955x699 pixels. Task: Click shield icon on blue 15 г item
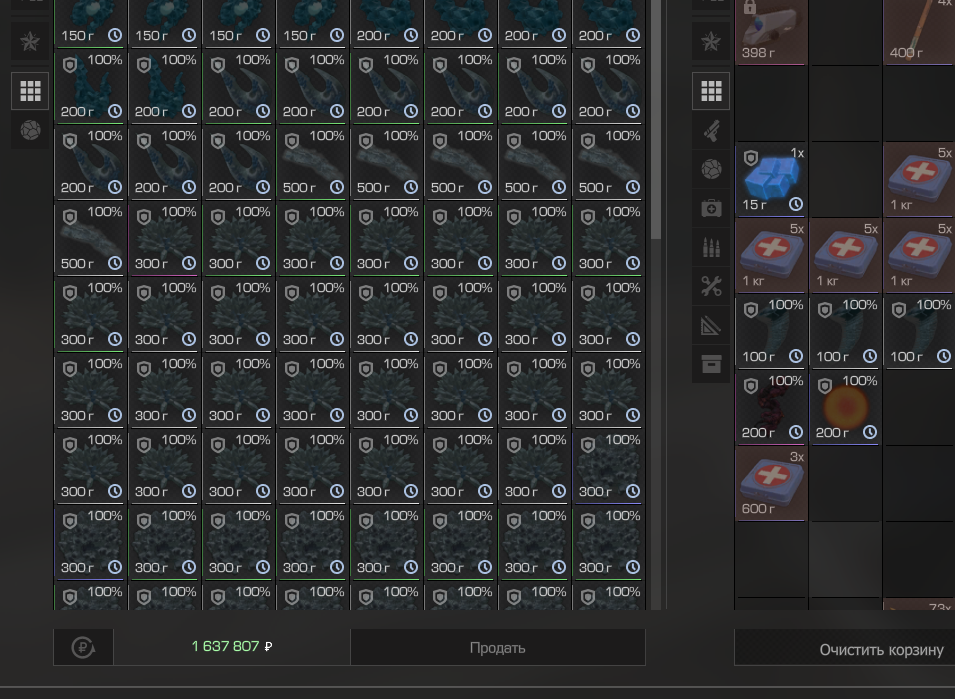click(751, 158)
